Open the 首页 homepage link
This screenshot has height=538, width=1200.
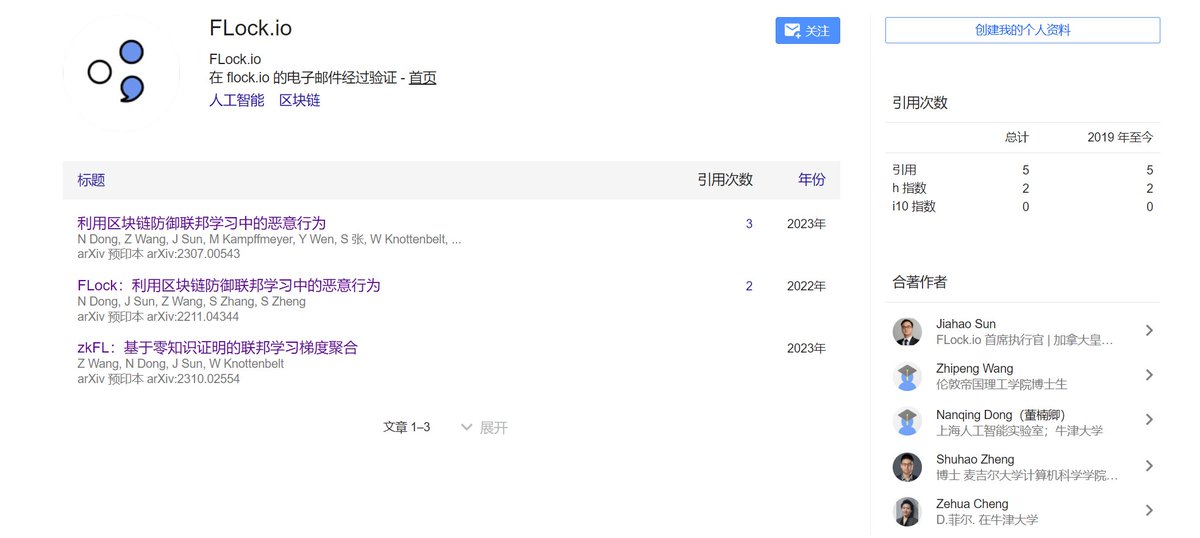click(x=422, y=78)
